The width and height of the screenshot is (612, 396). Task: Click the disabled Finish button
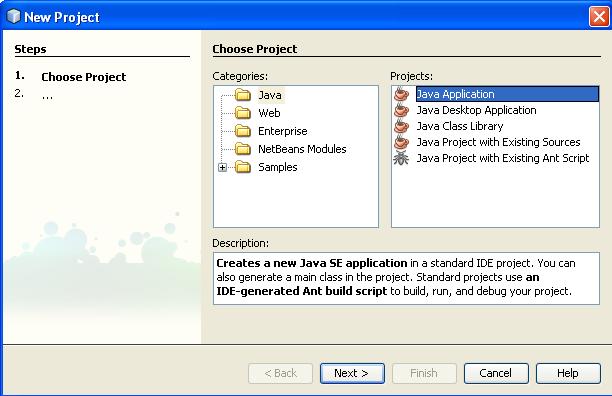pos(424,373)
